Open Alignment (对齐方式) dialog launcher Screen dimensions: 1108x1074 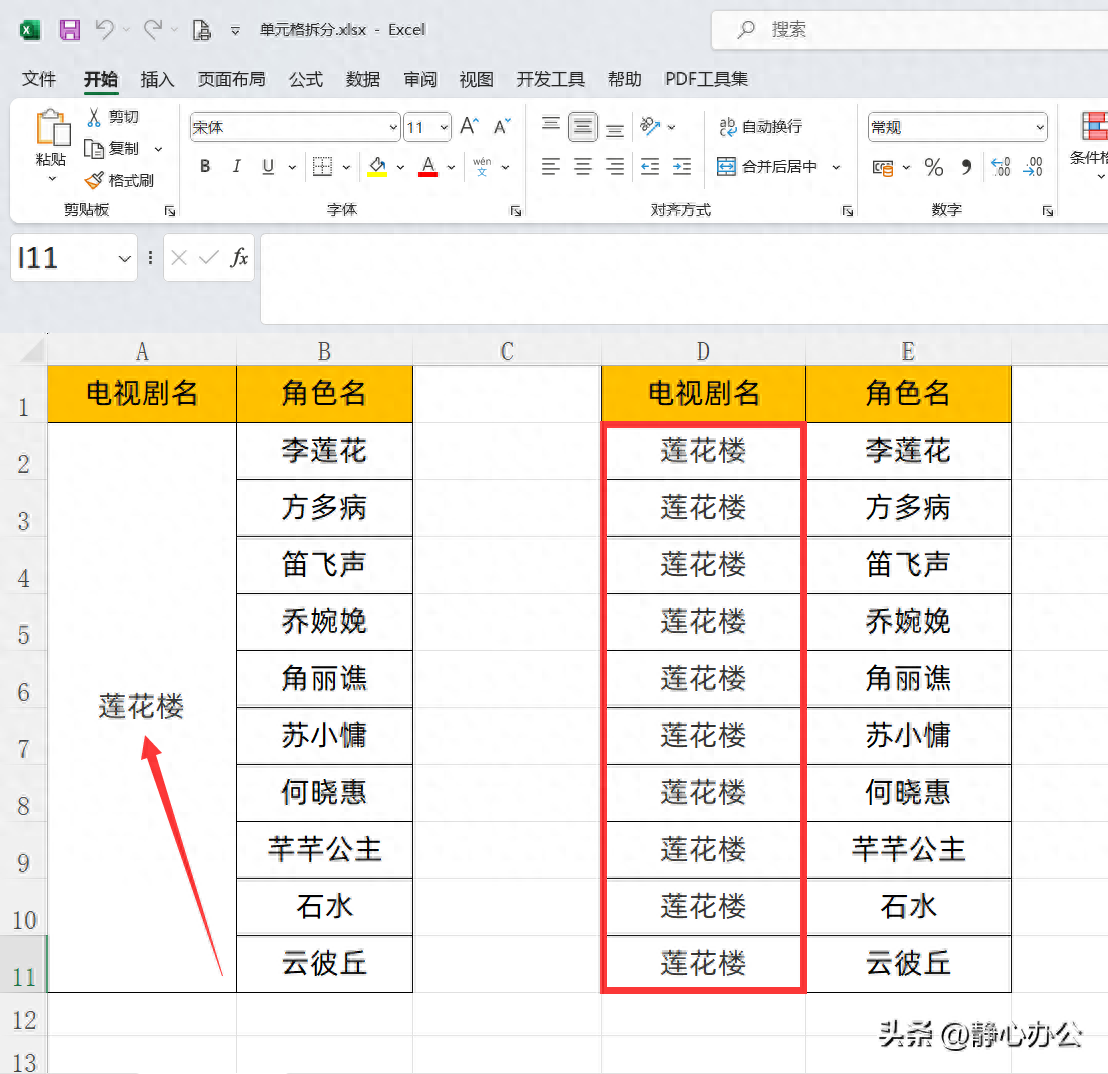point(847,211)
